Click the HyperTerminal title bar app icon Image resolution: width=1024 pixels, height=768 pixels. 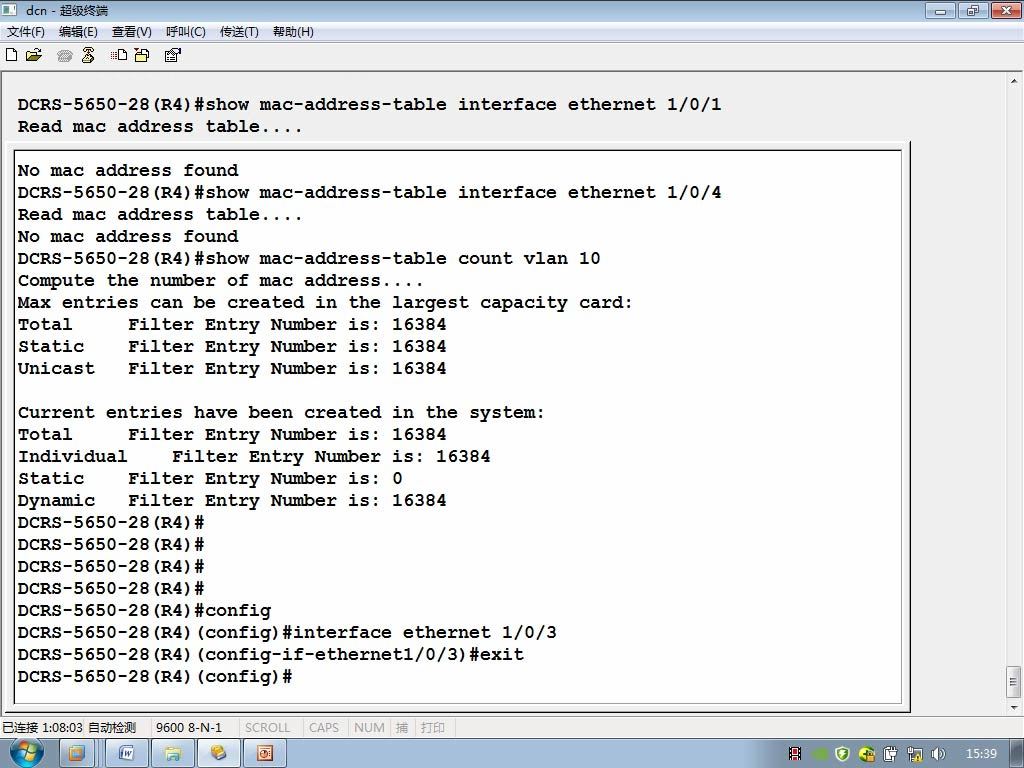(x=9, y=10)
